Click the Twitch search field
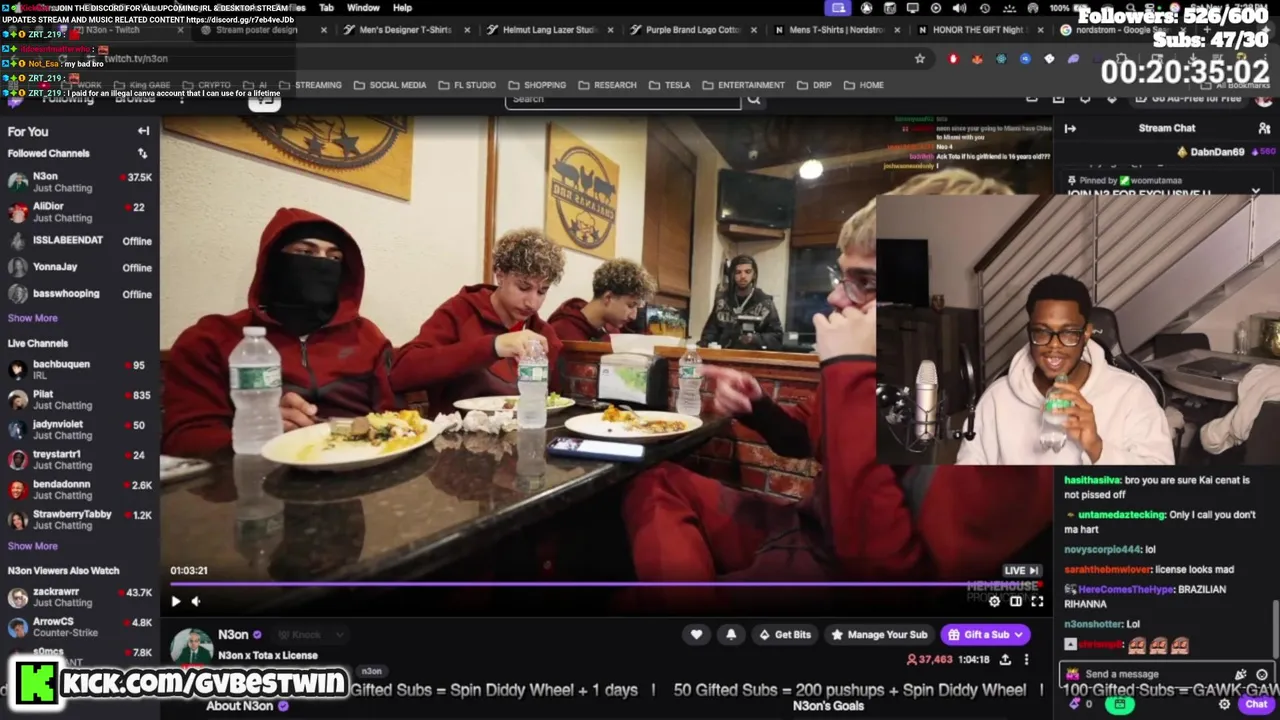This screenshot has width=1280, height=720. click(x=623, y=99)
